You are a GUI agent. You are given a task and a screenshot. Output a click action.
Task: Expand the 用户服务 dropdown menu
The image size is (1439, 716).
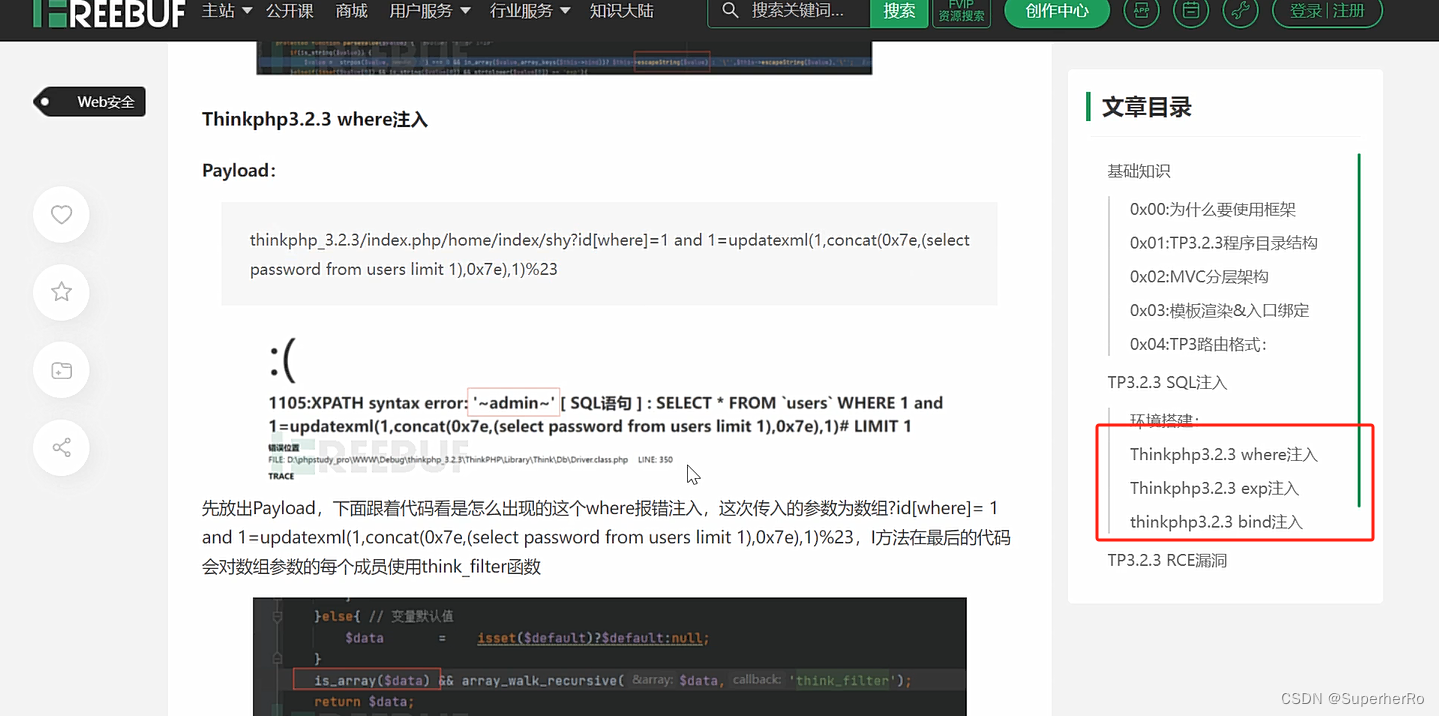[429, 11]
